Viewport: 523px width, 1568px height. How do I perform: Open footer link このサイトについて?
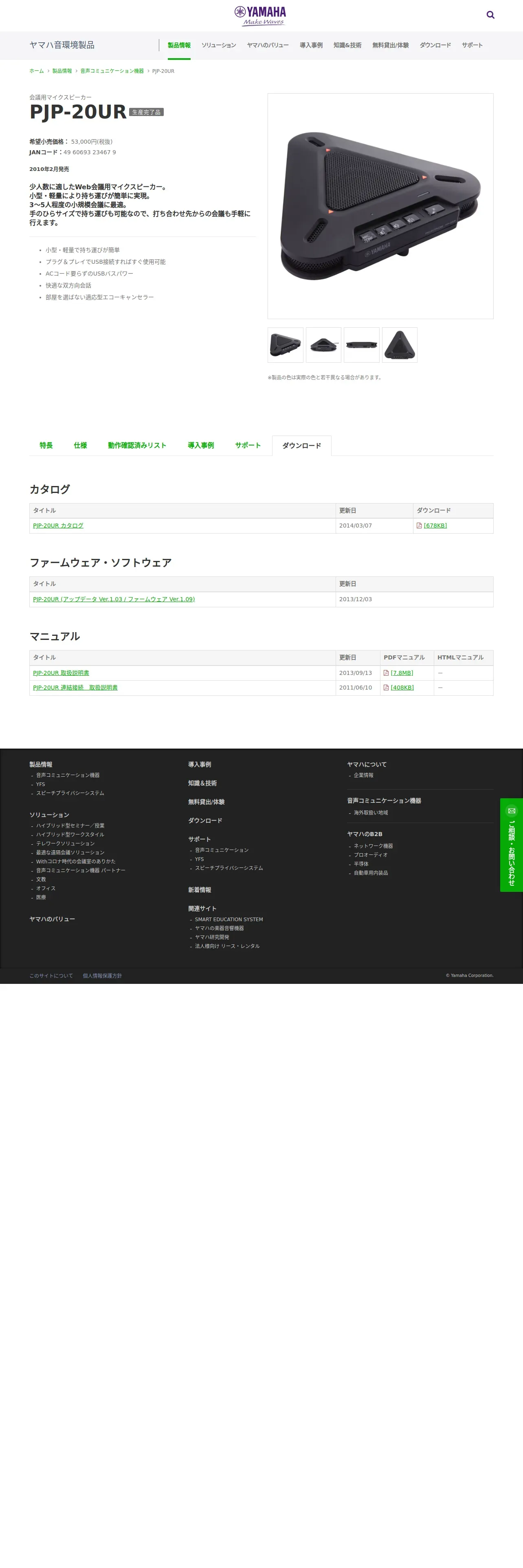(51, 976)
